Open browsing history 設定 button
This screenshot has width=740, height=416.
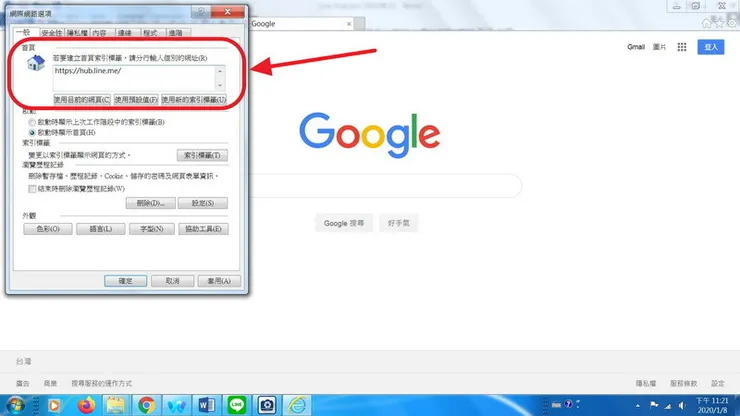(x=203, y=203)
